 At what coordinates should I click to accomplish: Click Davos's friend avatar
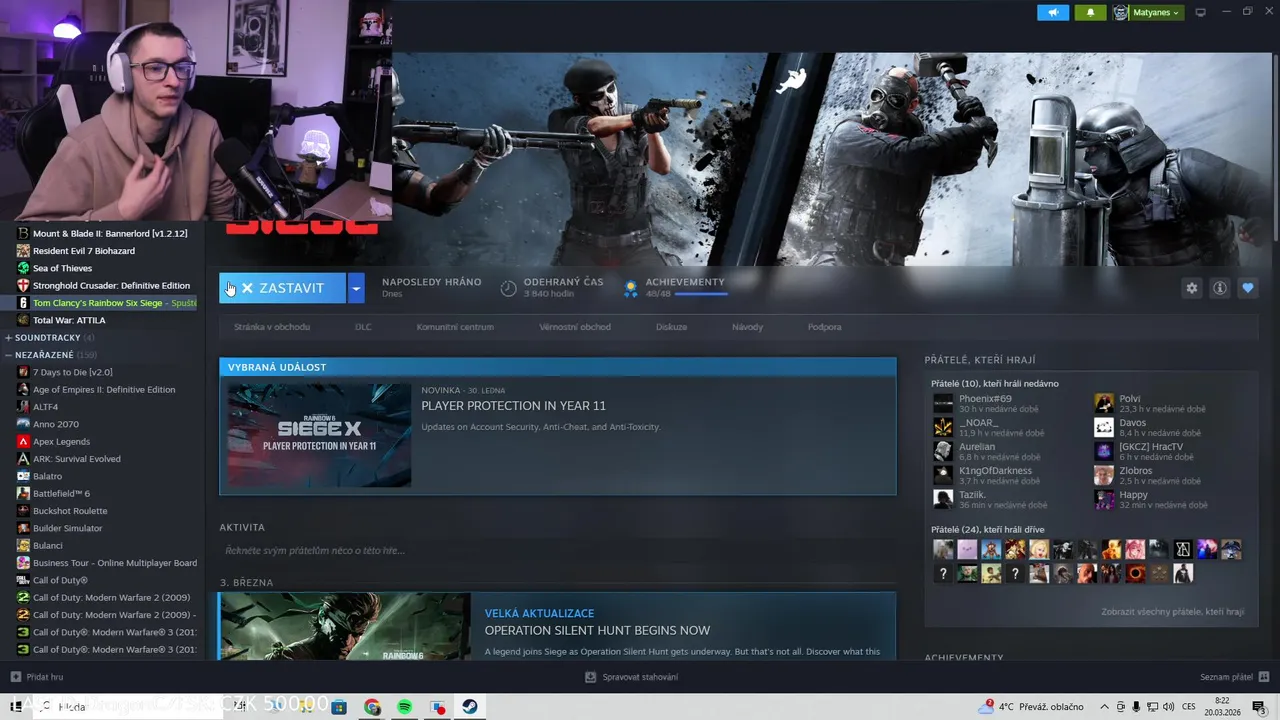[x=1104, y=427]
